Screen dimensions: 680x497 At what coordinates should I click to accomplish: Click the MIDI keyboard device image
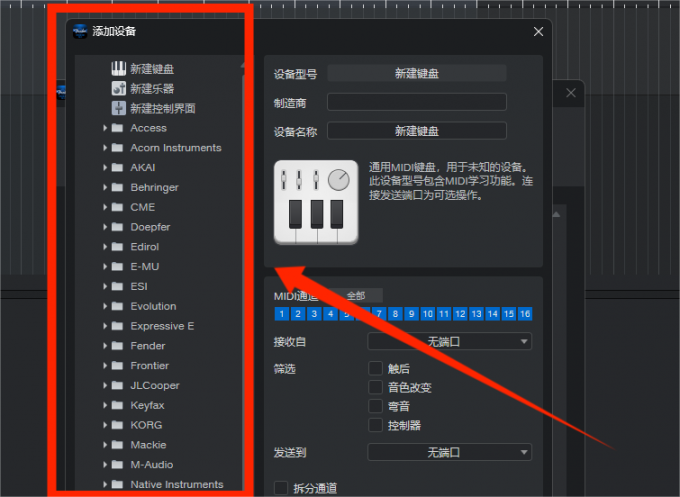tap(316, 202)
